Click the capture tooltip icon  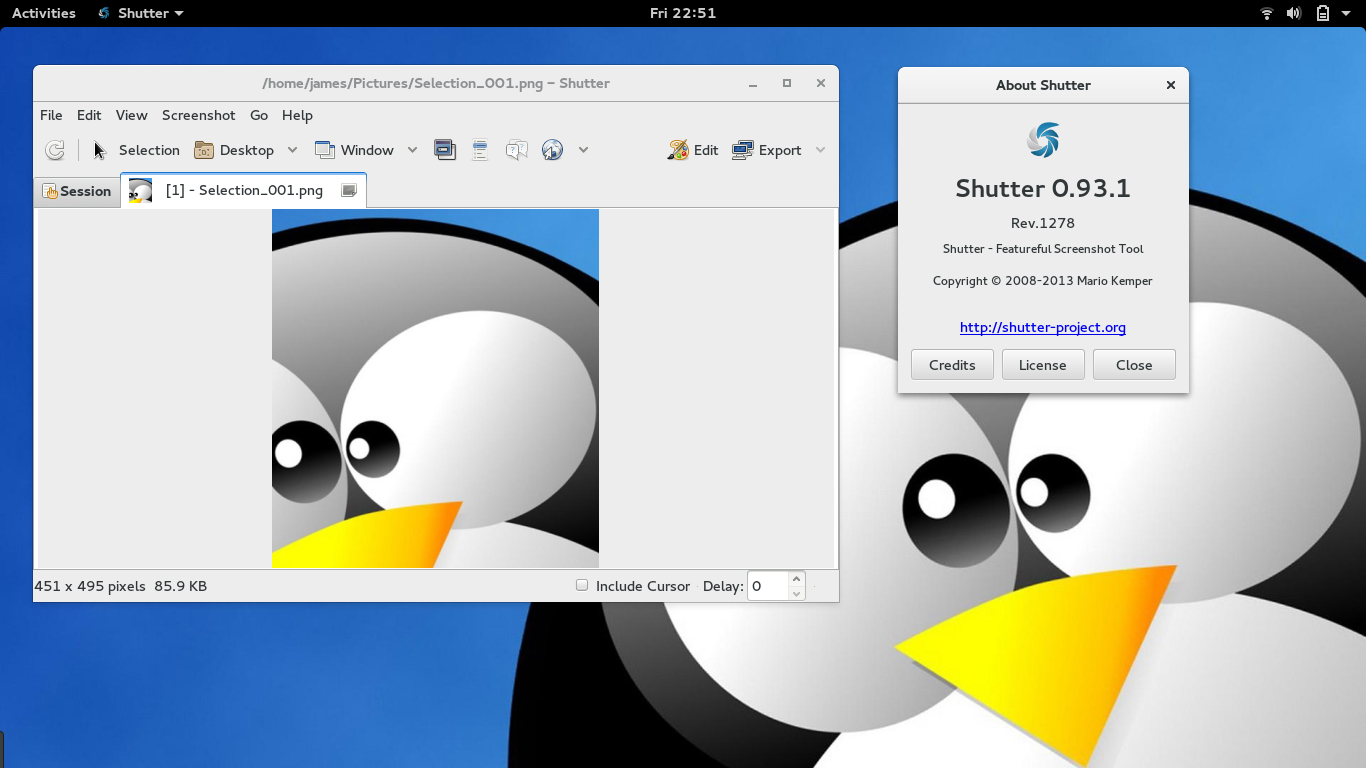(x=516, y=150)
